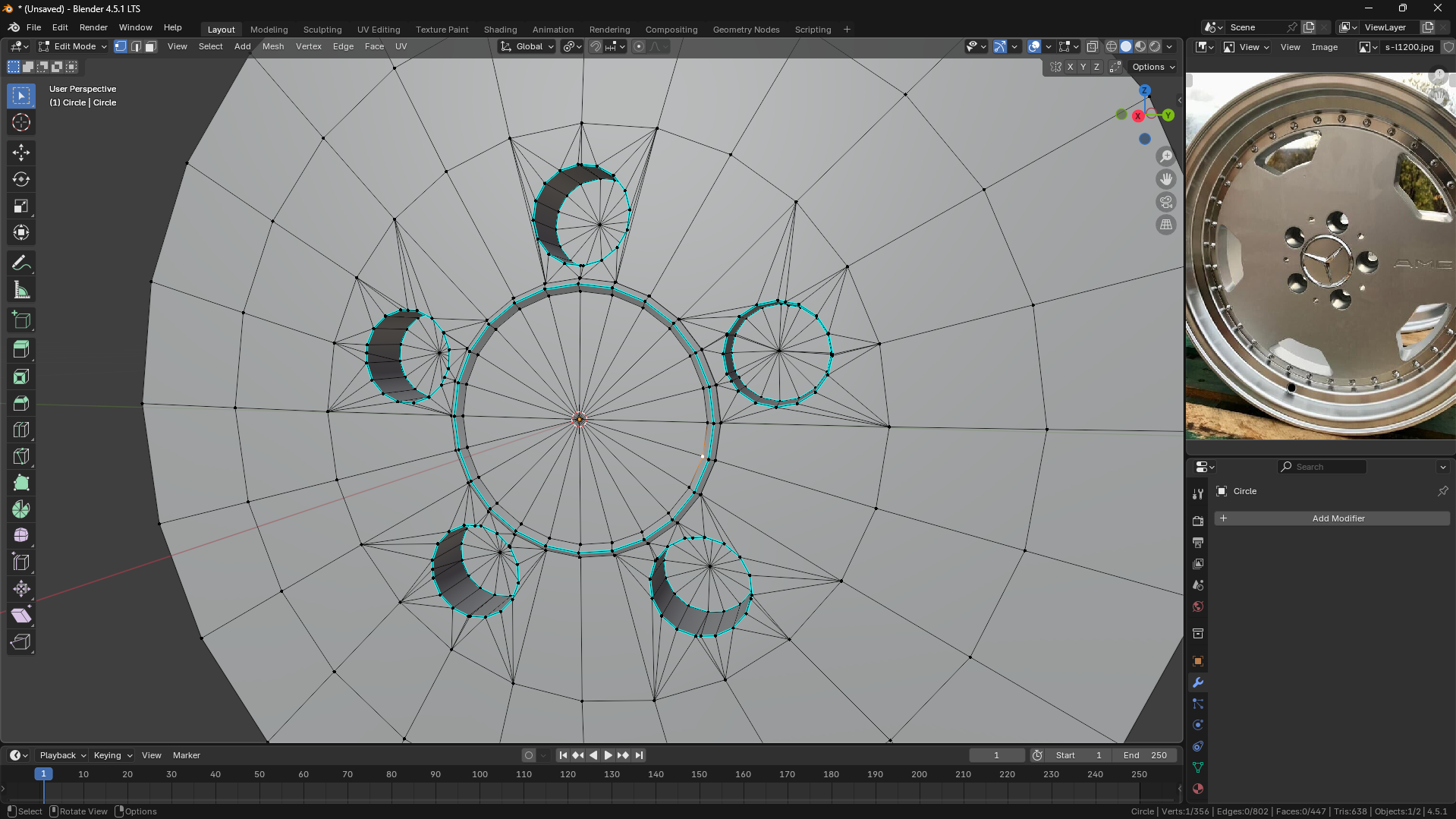Switch to the Geometry Nodes workspace tab

point(746,30)
